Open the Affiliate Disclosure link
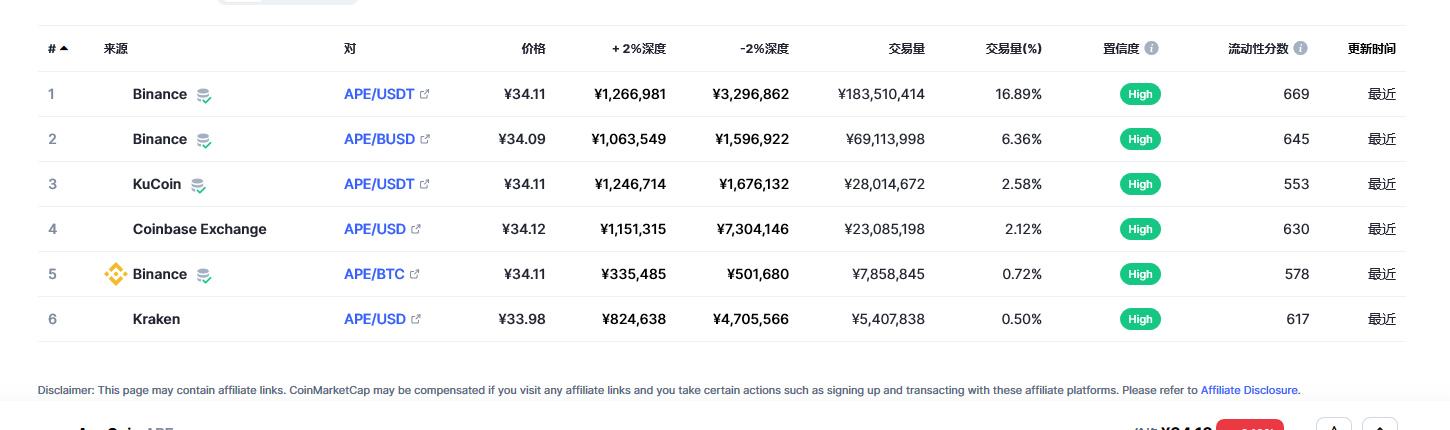Viewport: 1450px width, 430px height. coord(1249,390)
